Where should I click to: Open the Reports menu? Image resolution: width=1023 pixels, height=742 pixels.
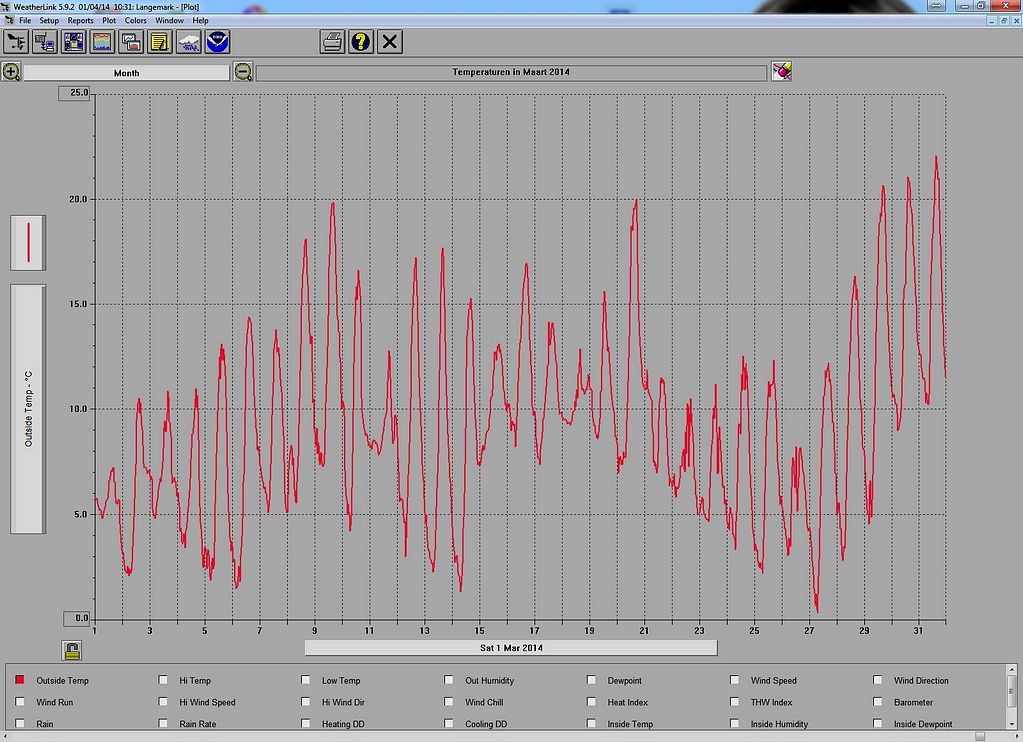pyautogui.click(x=80, y=20)
